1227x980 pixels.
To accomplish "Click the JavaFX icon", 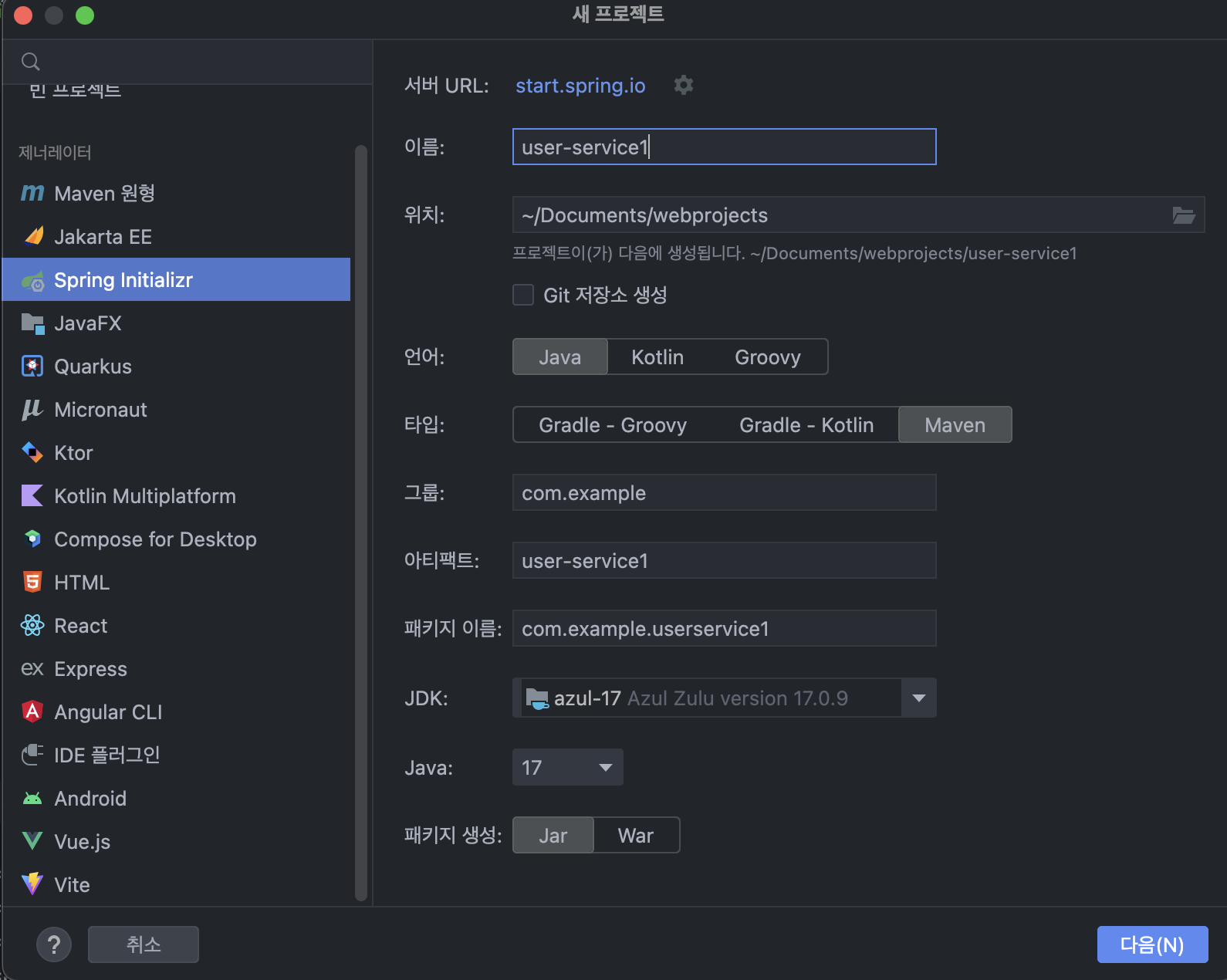I will [x=32, y=323].
